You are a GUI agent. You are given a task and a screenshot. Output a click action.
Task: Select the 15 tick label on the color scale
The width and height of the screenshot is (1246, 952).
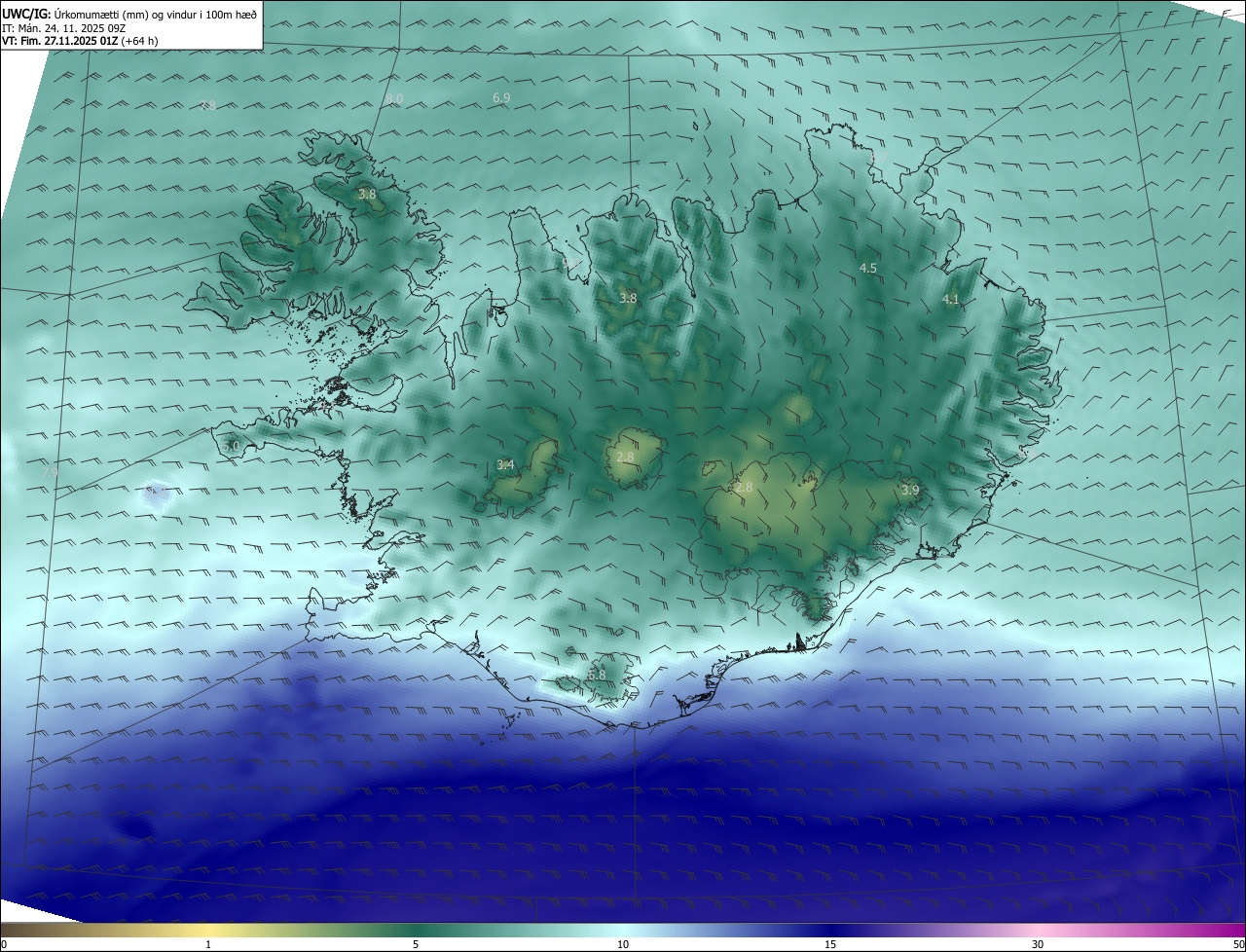point(830,944)
